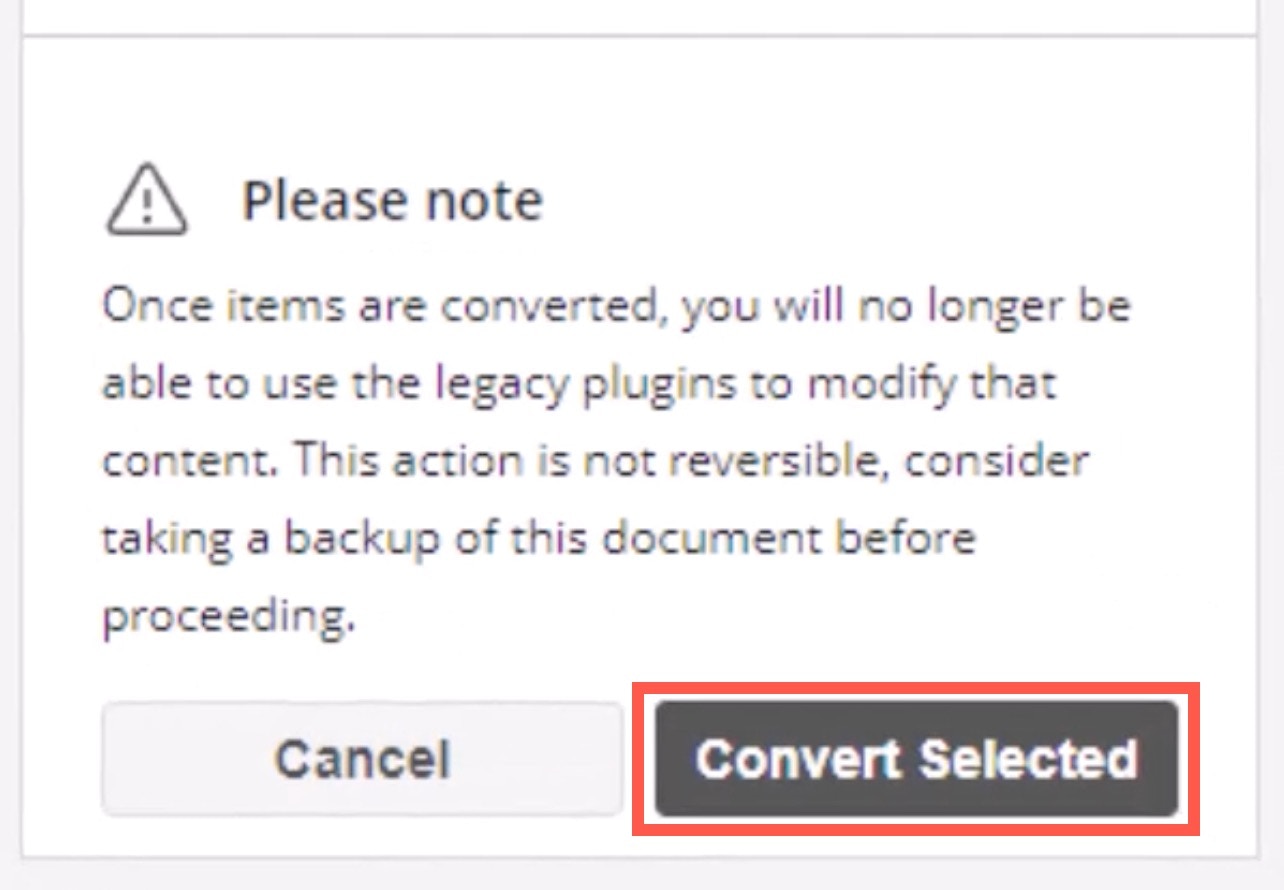Click the red-highlighted Convert Selected control

916,757
